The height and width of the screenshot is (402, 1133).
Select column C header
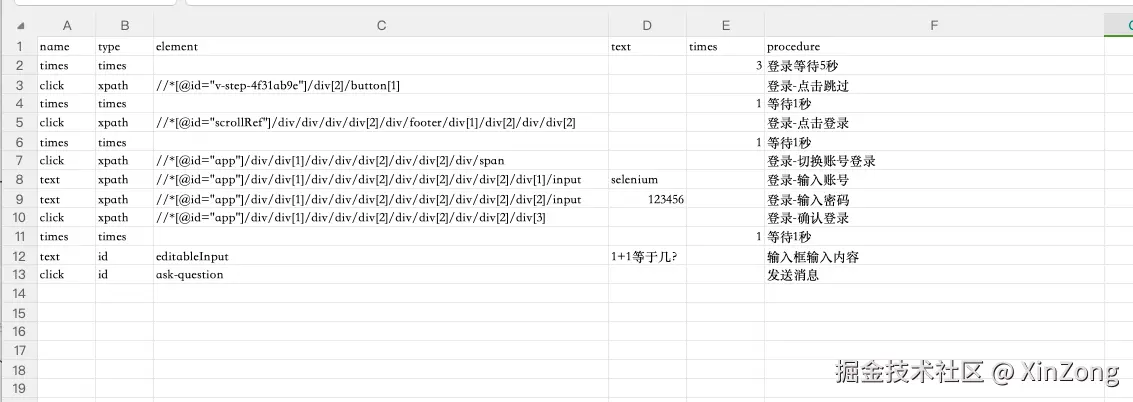[380, 25]
